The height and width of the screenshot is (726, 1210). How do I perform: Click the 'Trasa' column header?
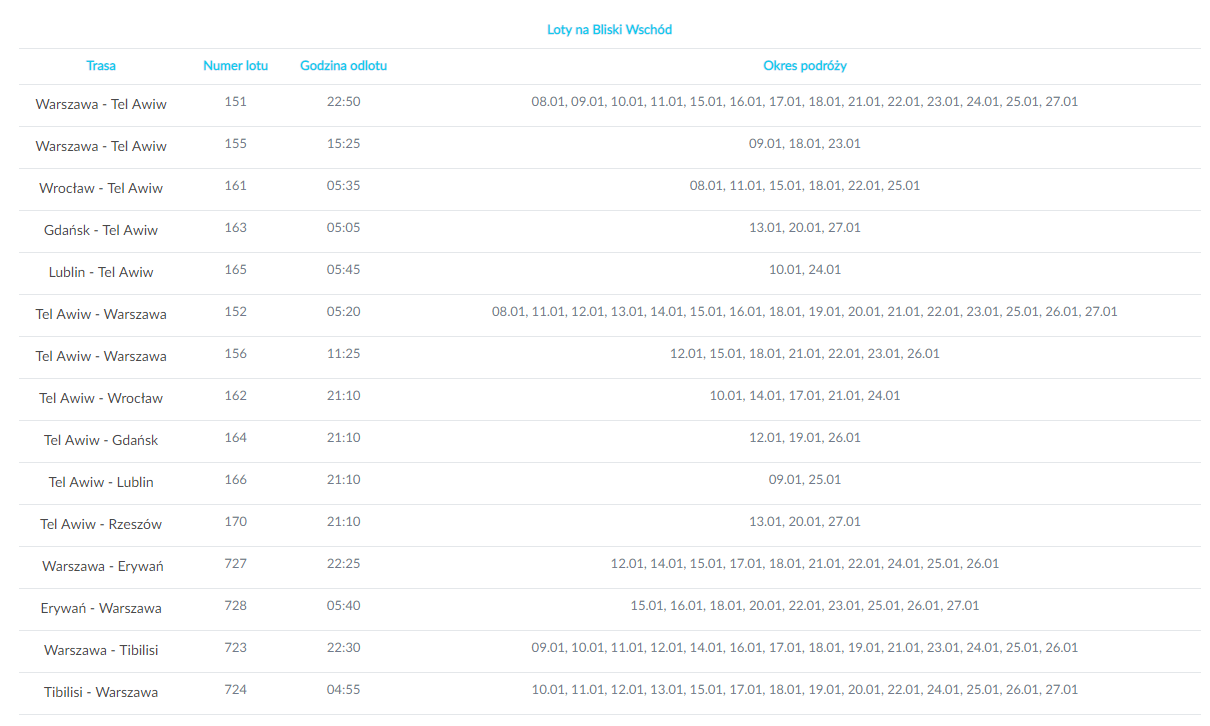coord(101,66)
